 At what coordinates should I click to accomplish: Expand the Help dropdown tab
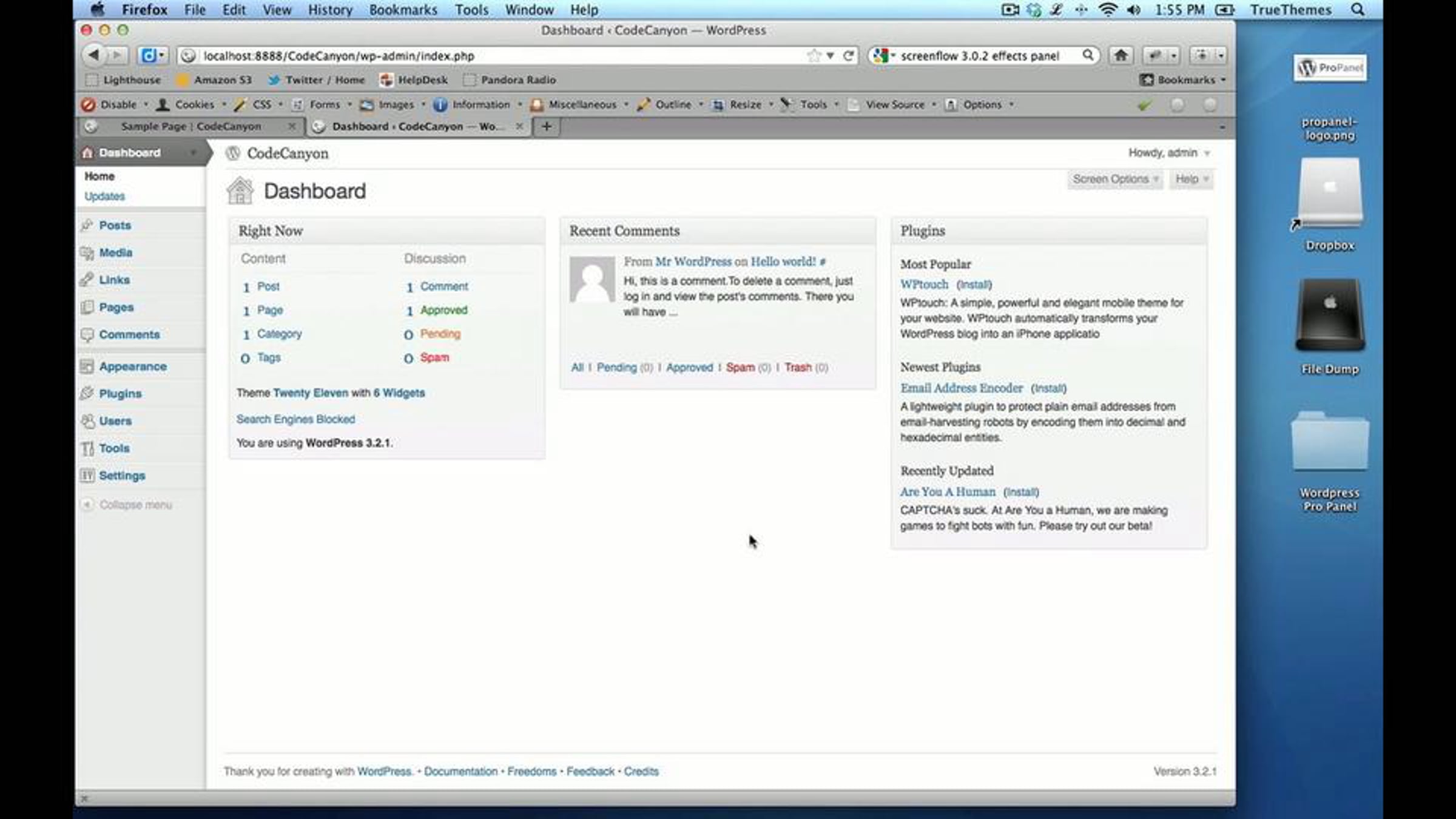pos(1191,179)
